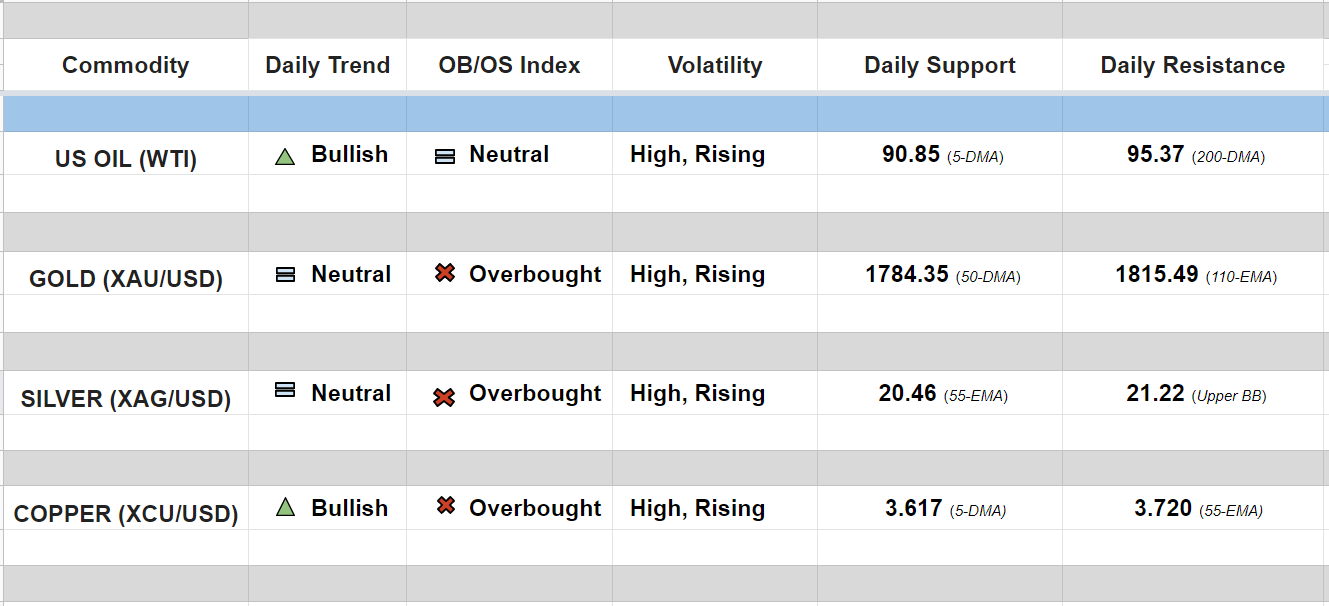
Task: Click the green bullish triangle for US Oil
Action: tap(285, 156)
